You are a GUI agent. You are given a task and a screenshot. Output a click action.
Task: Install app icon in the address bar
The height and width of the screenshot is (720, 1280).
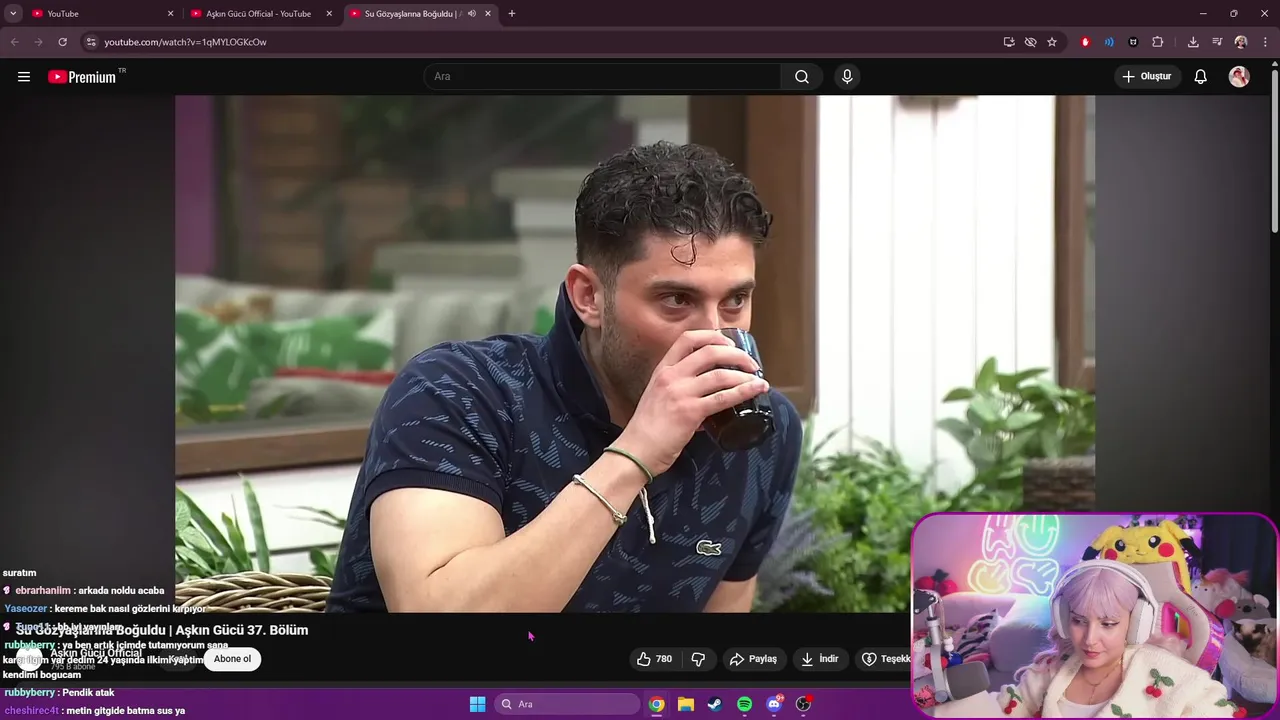[1009, 42]
